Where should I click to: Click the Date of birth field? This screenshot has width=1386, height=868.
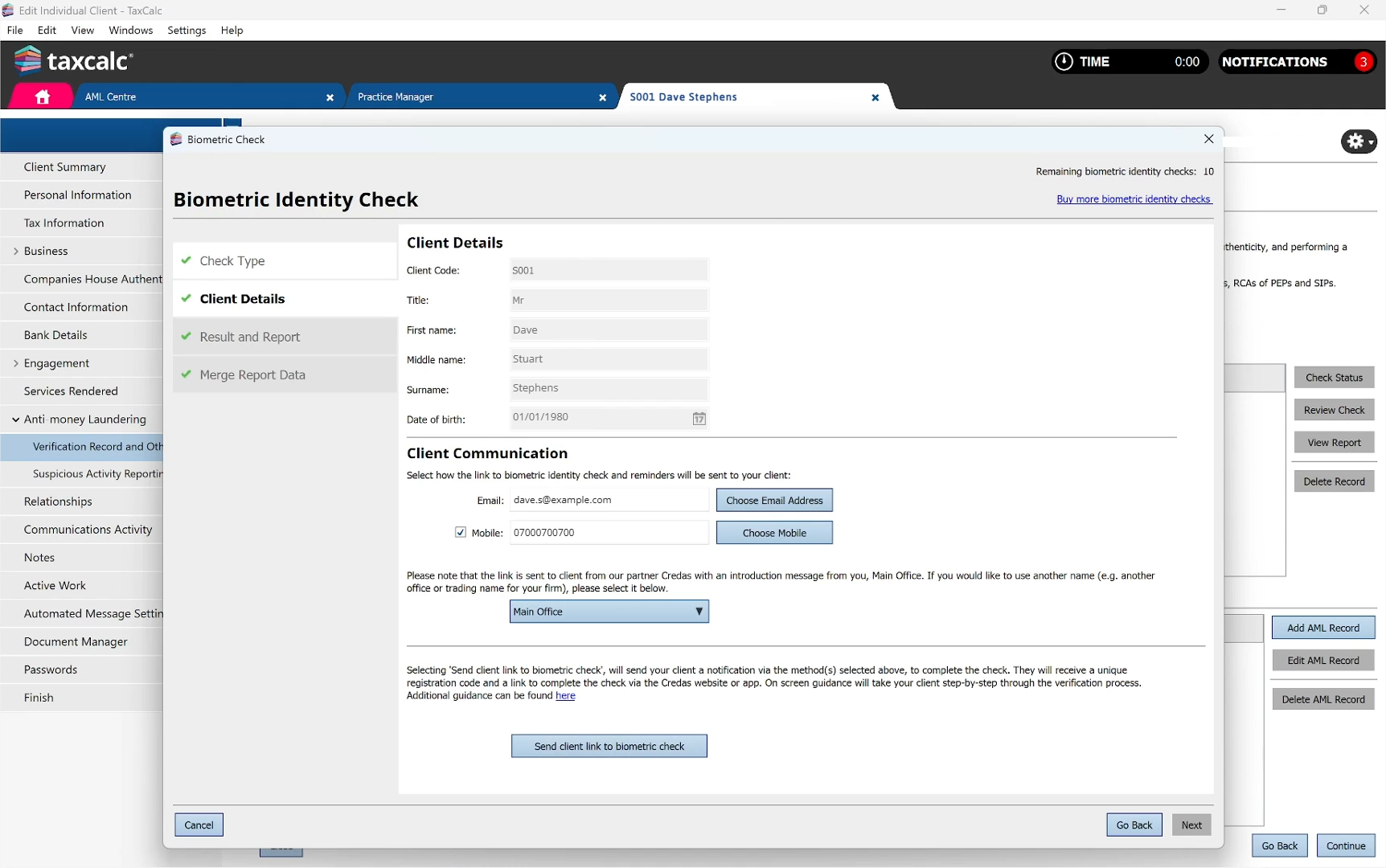tap(609, 418)
